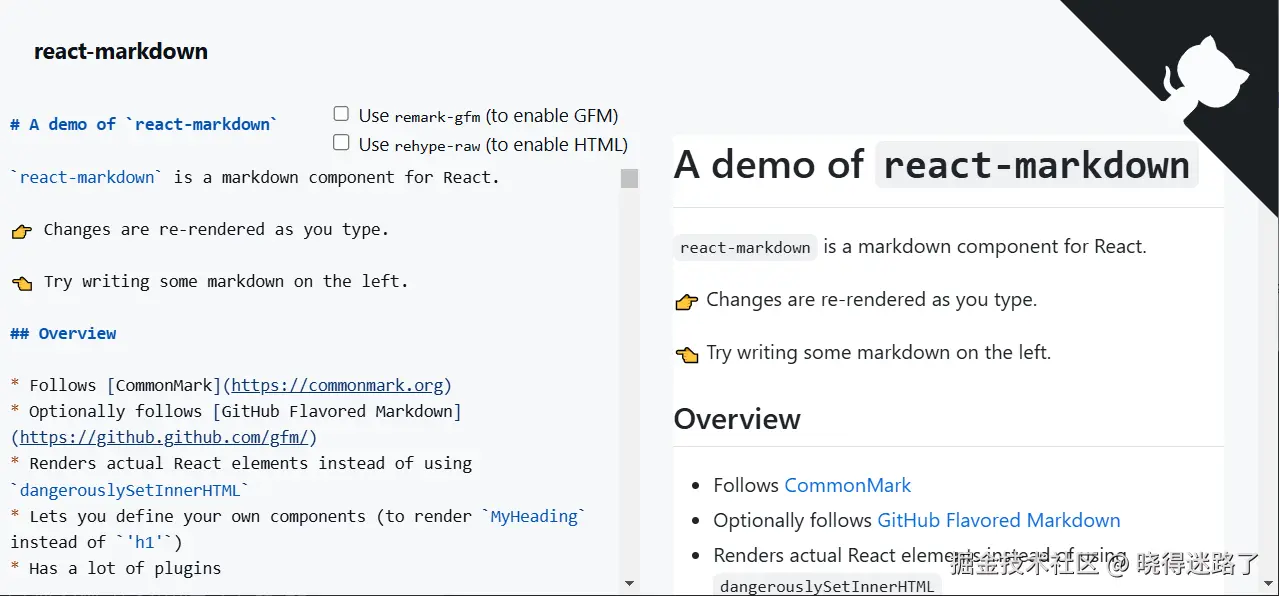Click the pointing-left hand emoji in preview
Image resolution: width=1279 pixels, height=596 pixels.
tap(686, 354)
